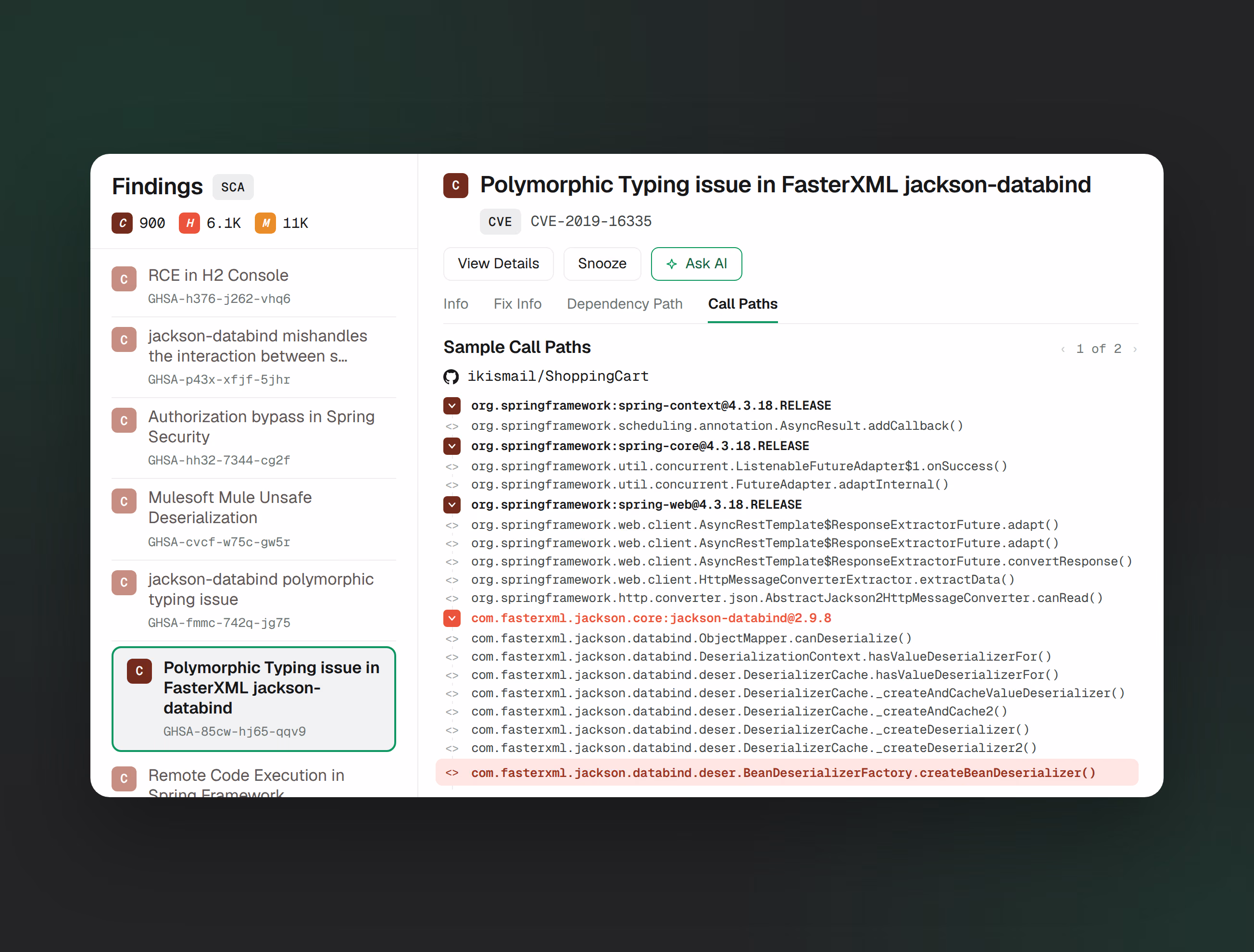Click the large critical badge in detail header
Image resolution: width=1254 pixels, height=952 pixels.
(x=456, y=186)
